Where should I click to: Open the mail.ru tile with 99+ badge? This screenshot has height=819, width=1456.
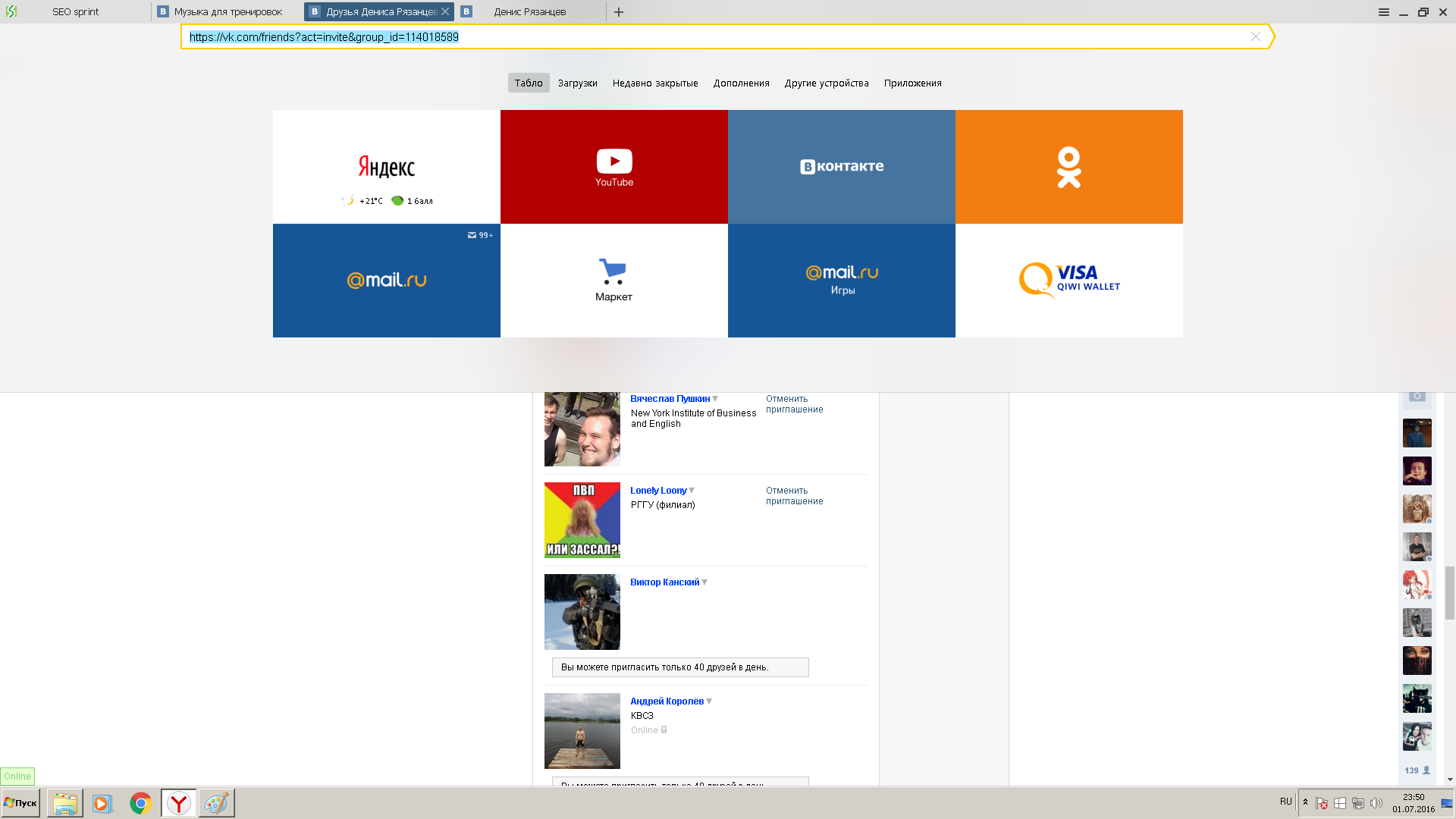(x=387, y=281)
